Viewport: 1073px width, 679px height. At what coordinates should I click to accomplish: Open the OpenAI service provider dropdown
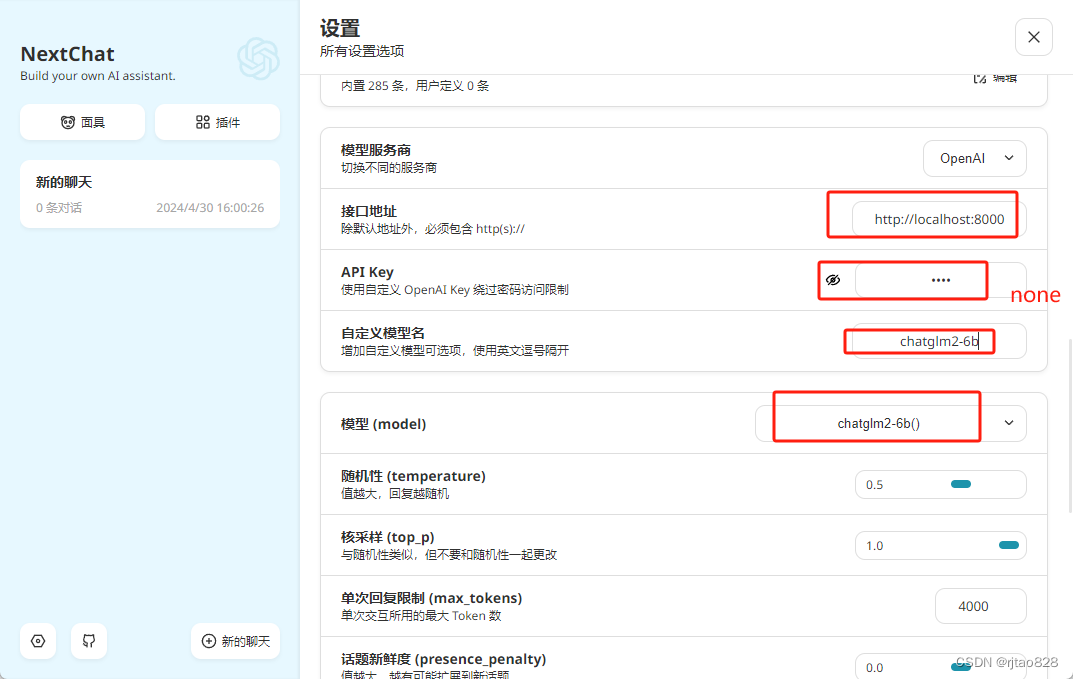tap(974, 157)
